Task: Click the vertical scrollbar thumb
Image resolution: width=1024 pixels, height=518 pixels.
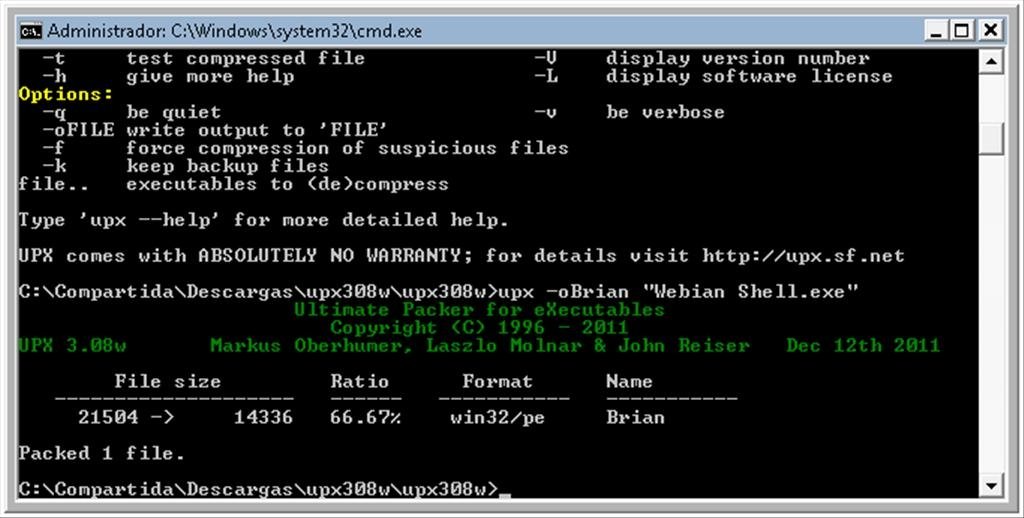Action: (991, 137)
